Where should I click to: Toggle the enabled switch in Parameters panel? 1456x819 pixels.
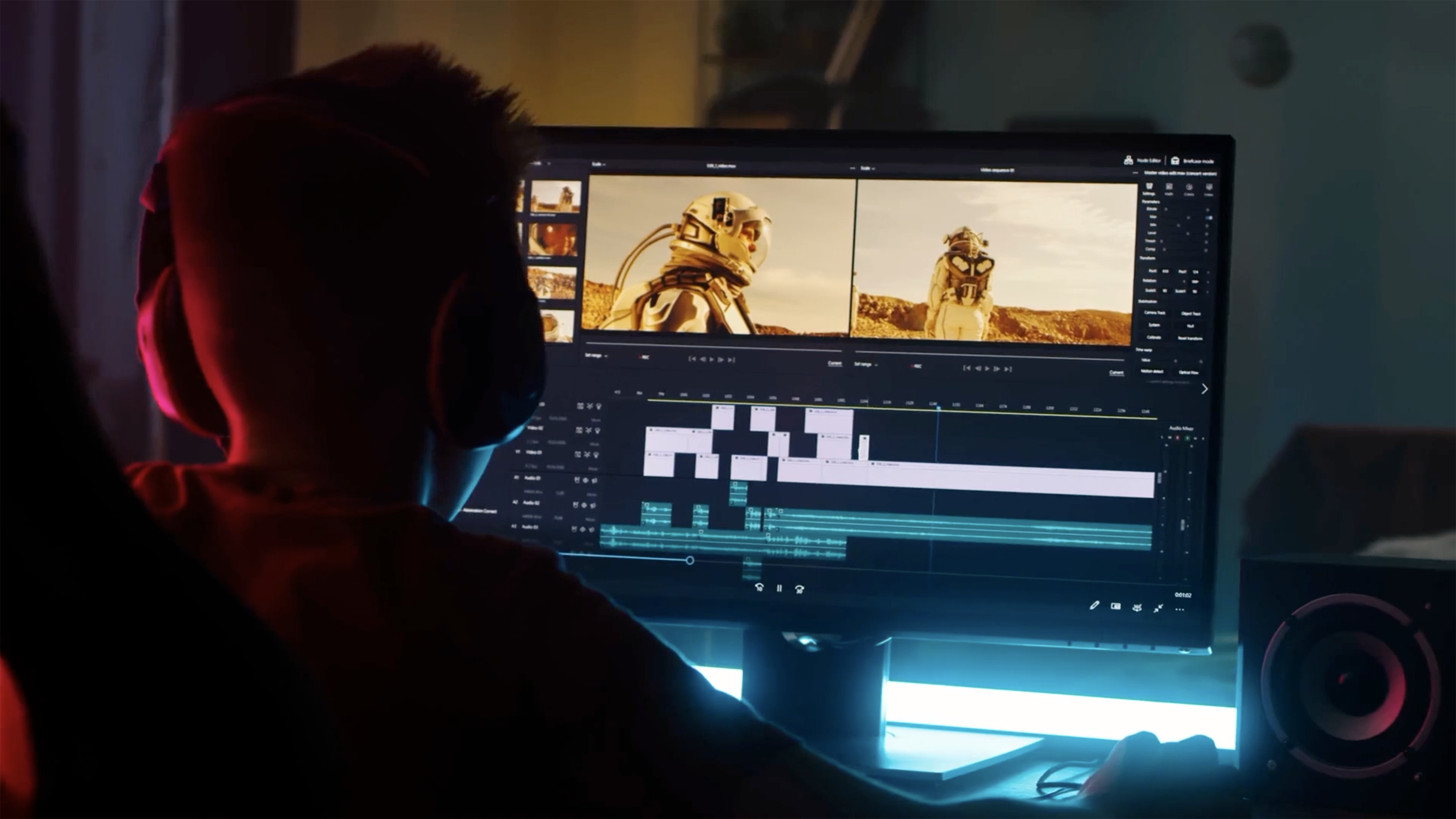coord(1209,217)
